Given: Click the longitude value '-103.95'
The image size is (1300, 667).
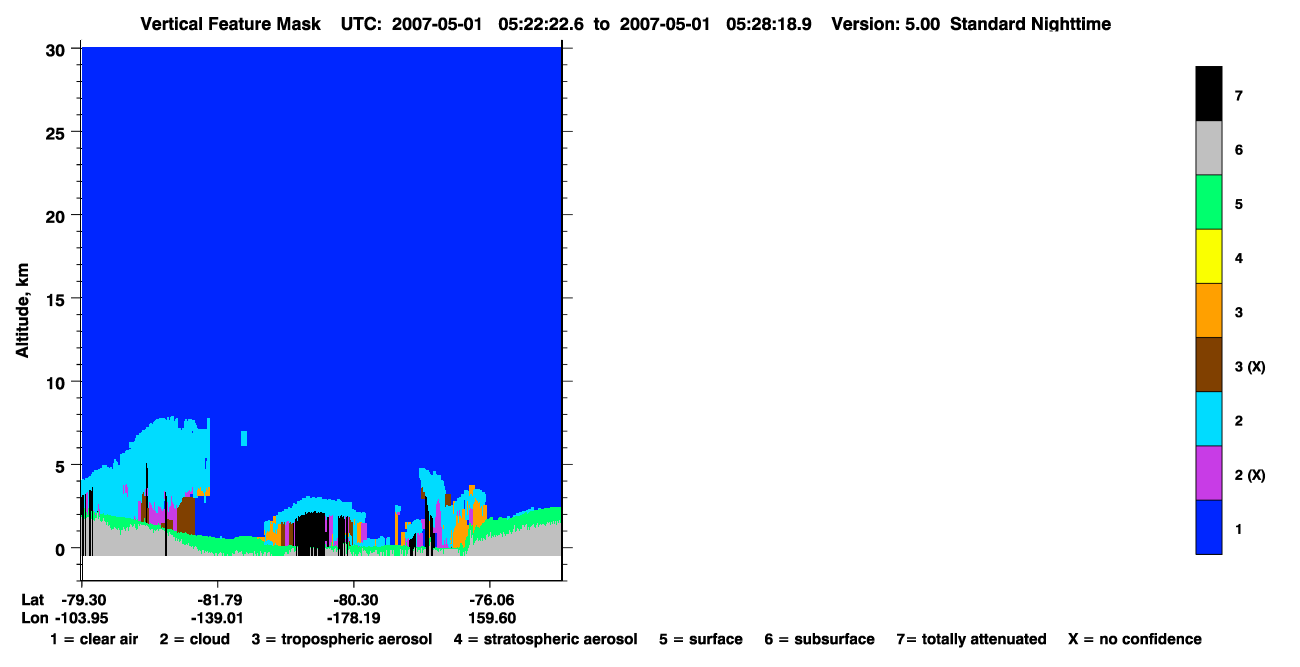Looking at the screenshot, I should 82,618.
